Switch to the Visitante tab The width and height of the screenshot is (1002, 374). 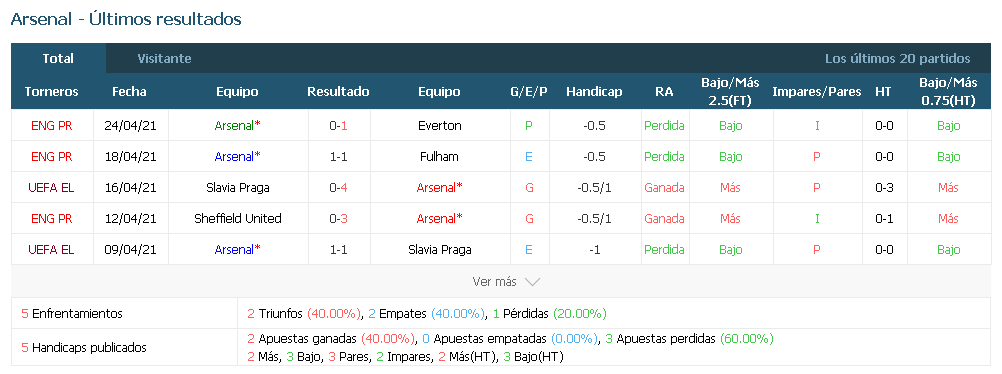tap(164, 58)
